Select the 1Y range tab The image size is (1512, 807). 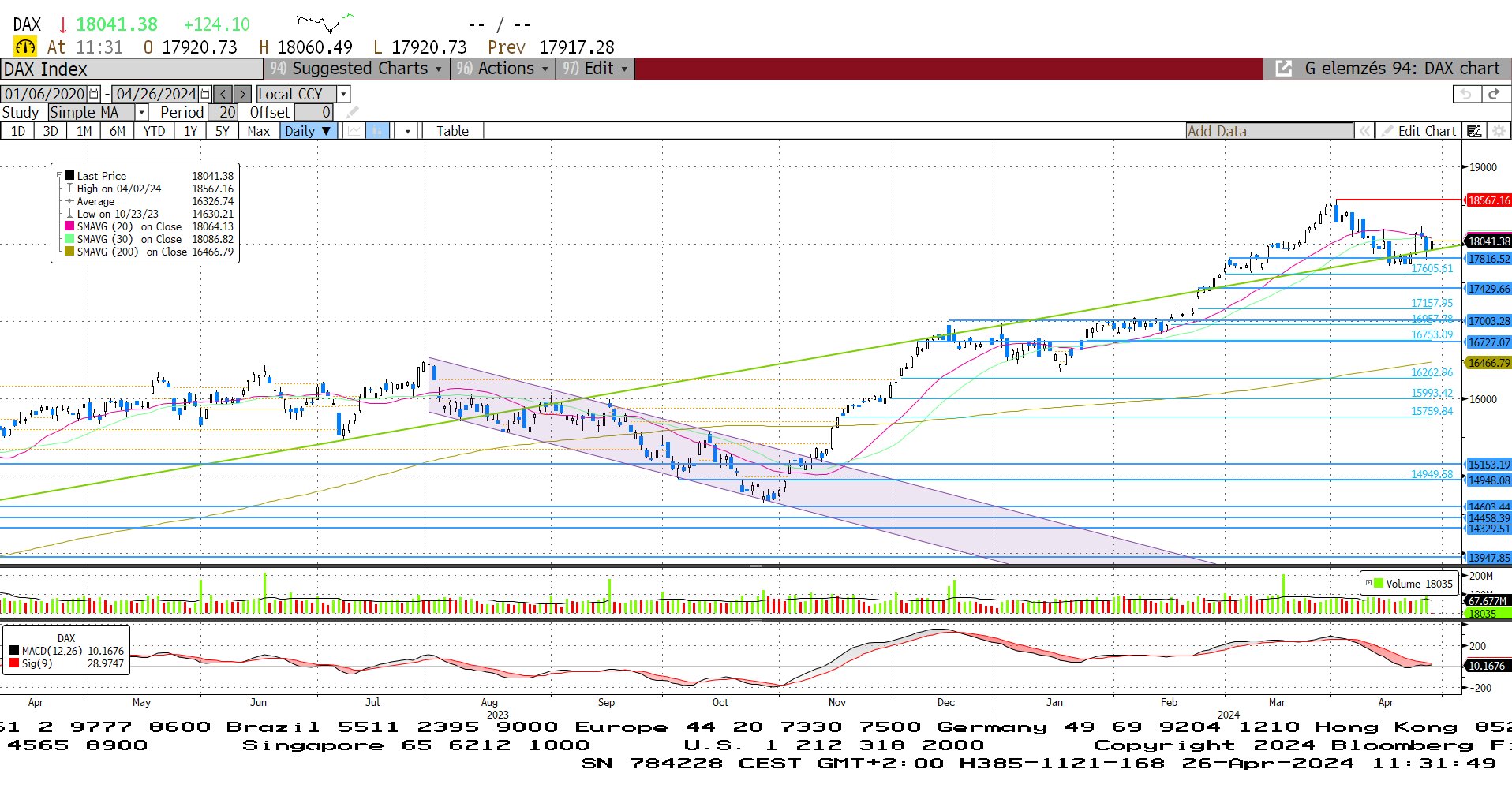pyautogui.click(x=190, y=131)
